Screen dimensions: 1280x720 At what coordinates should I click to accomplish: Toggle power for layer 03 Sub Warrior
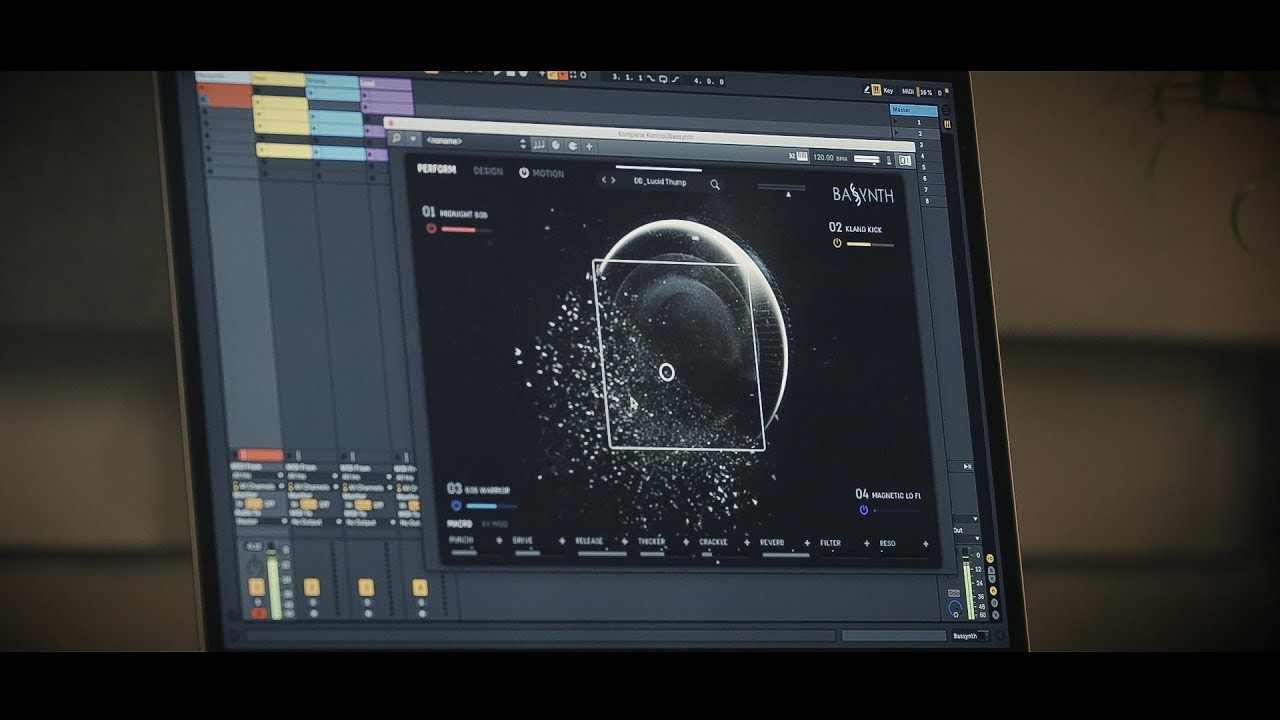pyautogui.click(x=456, y=505)
